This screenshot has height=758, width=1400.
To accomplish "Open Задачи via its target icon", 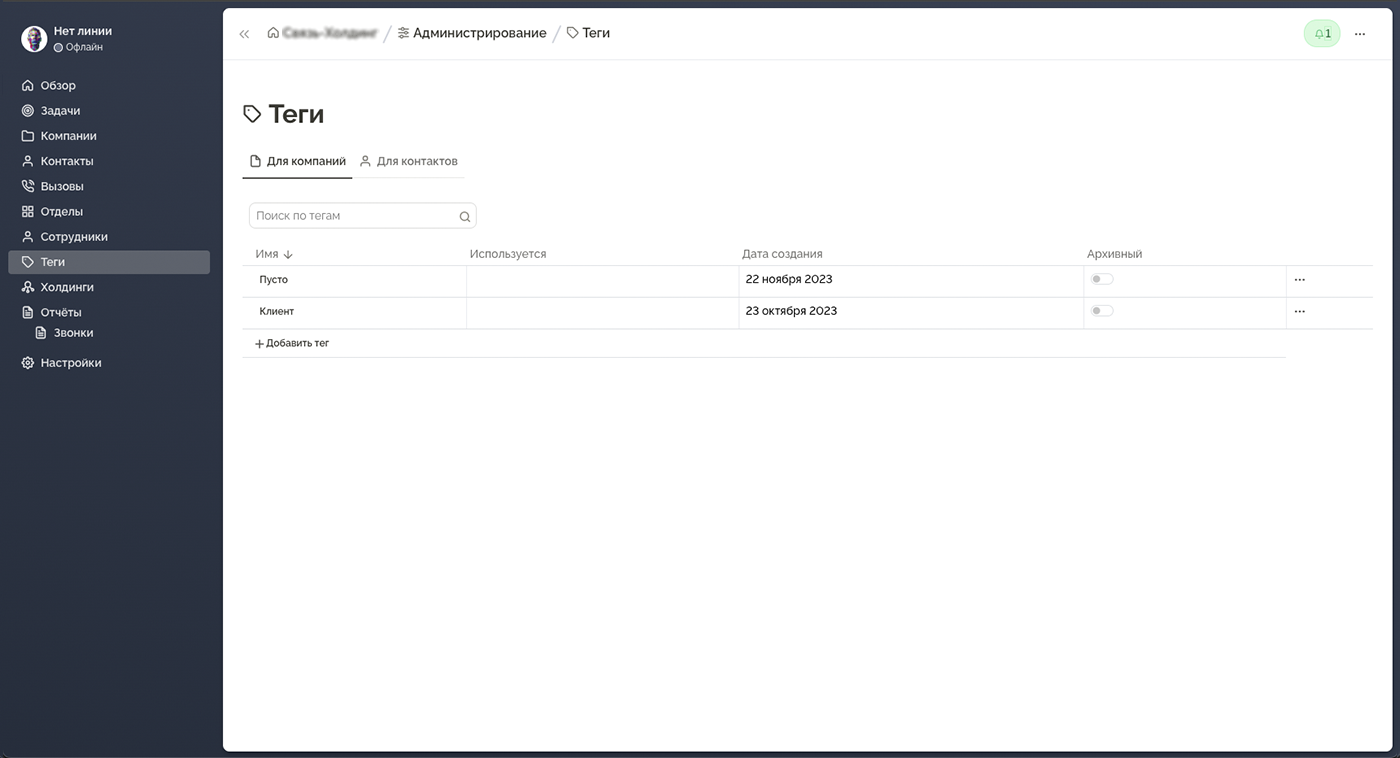I will (x=28, y=111).
